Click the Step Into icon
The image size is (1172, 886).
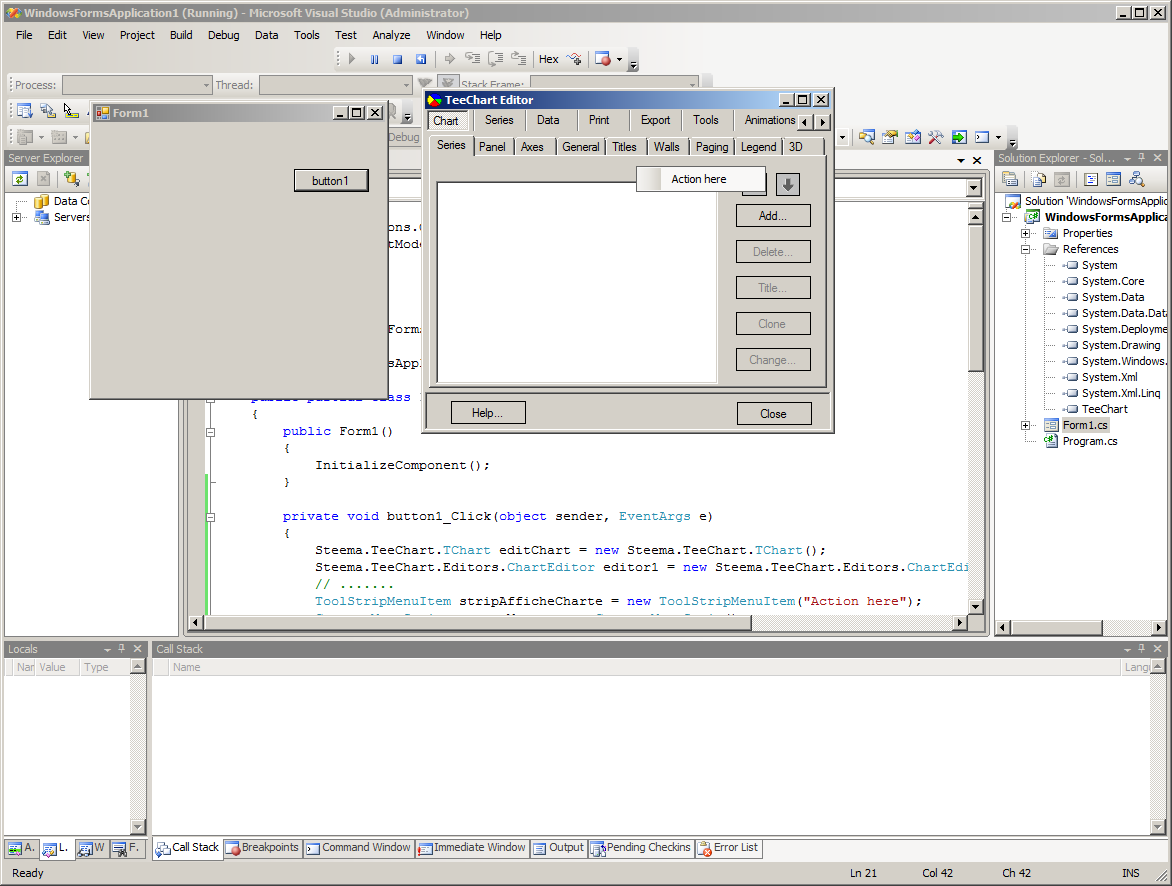point(472,59)
